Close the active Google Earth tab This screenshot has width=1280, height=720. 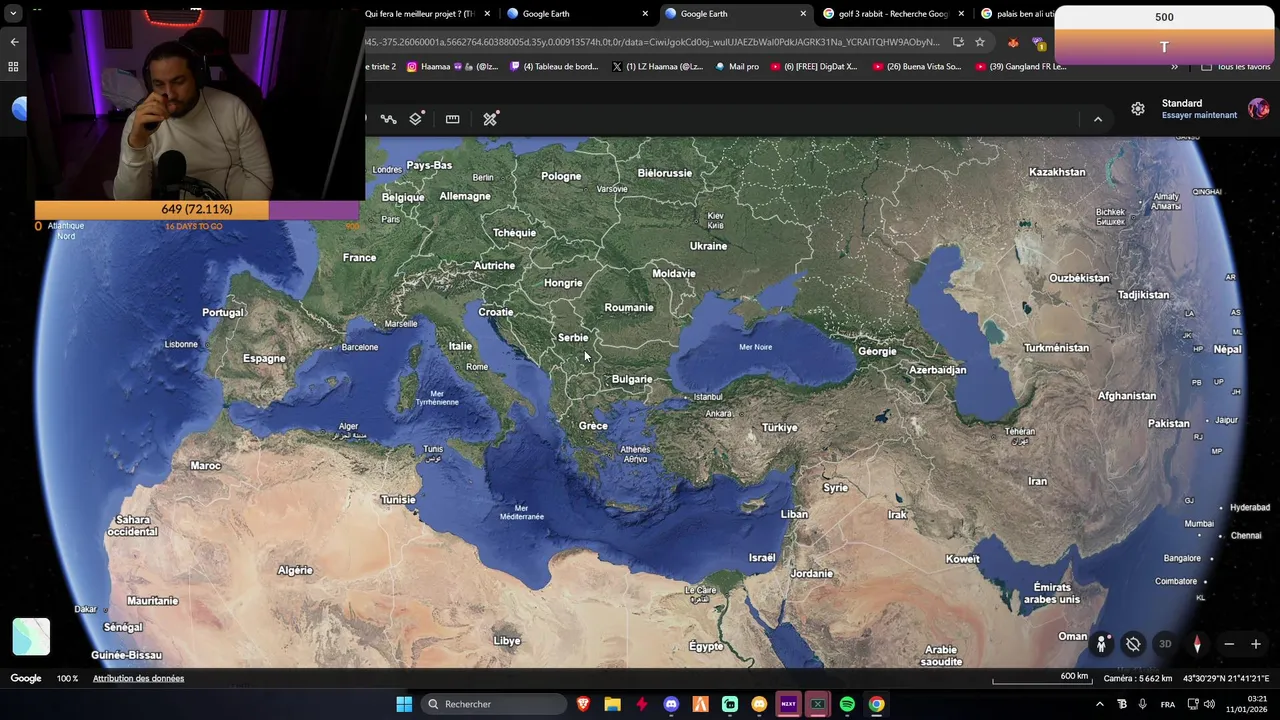coord(803,14)
